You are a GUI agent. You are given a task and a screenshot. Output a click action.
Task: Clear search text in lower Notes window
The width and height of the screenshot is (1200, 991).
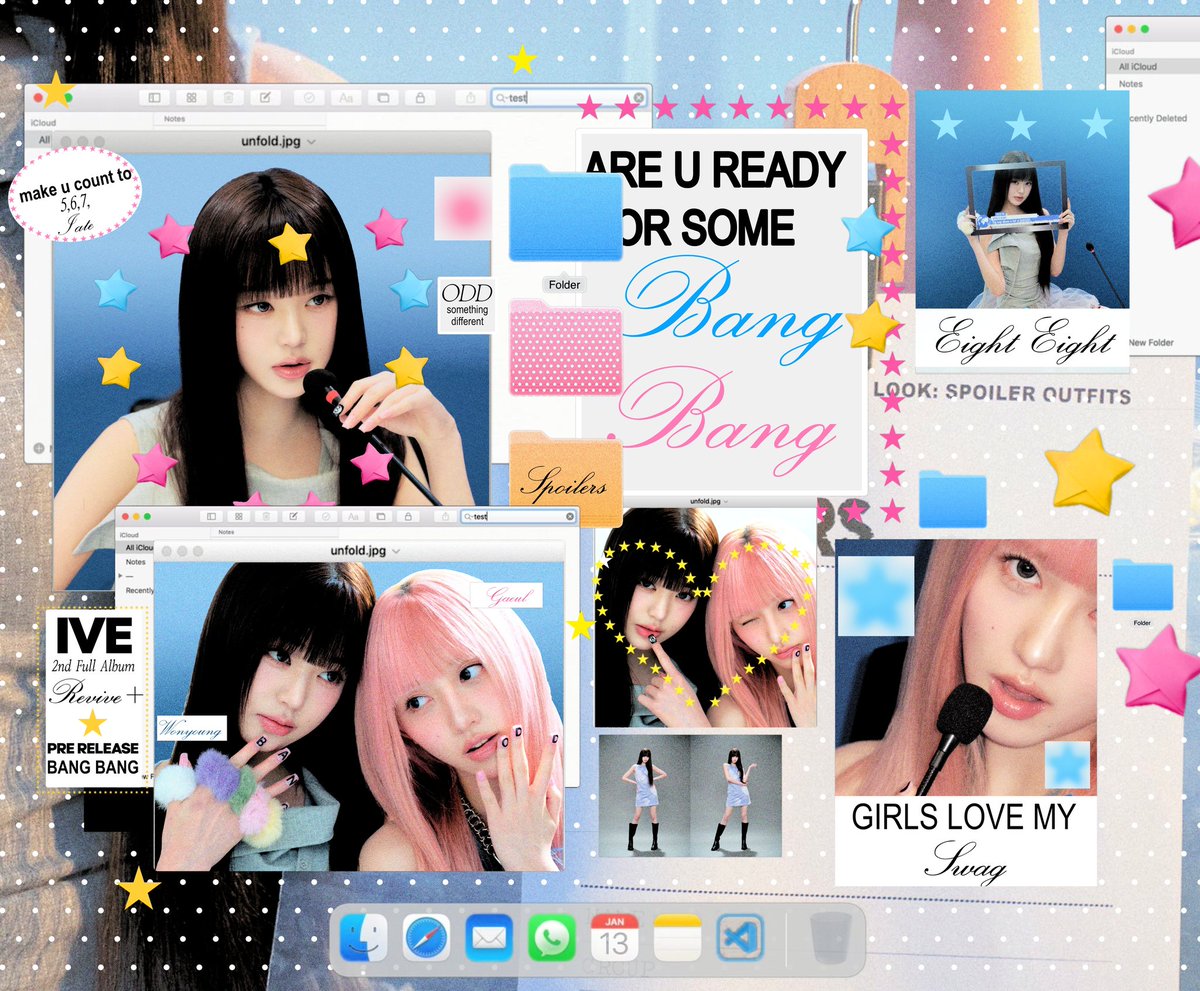pyautogui.click(x=570, y=516)
